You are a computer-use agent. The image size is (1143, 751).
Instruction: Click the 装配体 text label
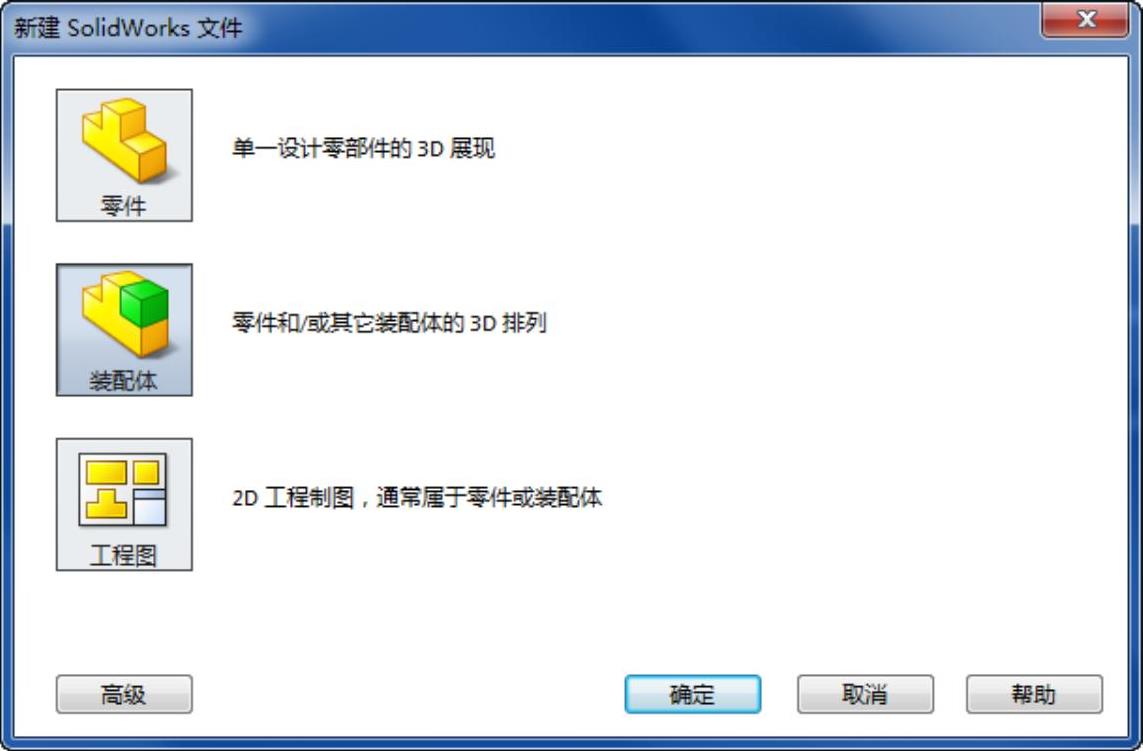click(x=123, y=380)
